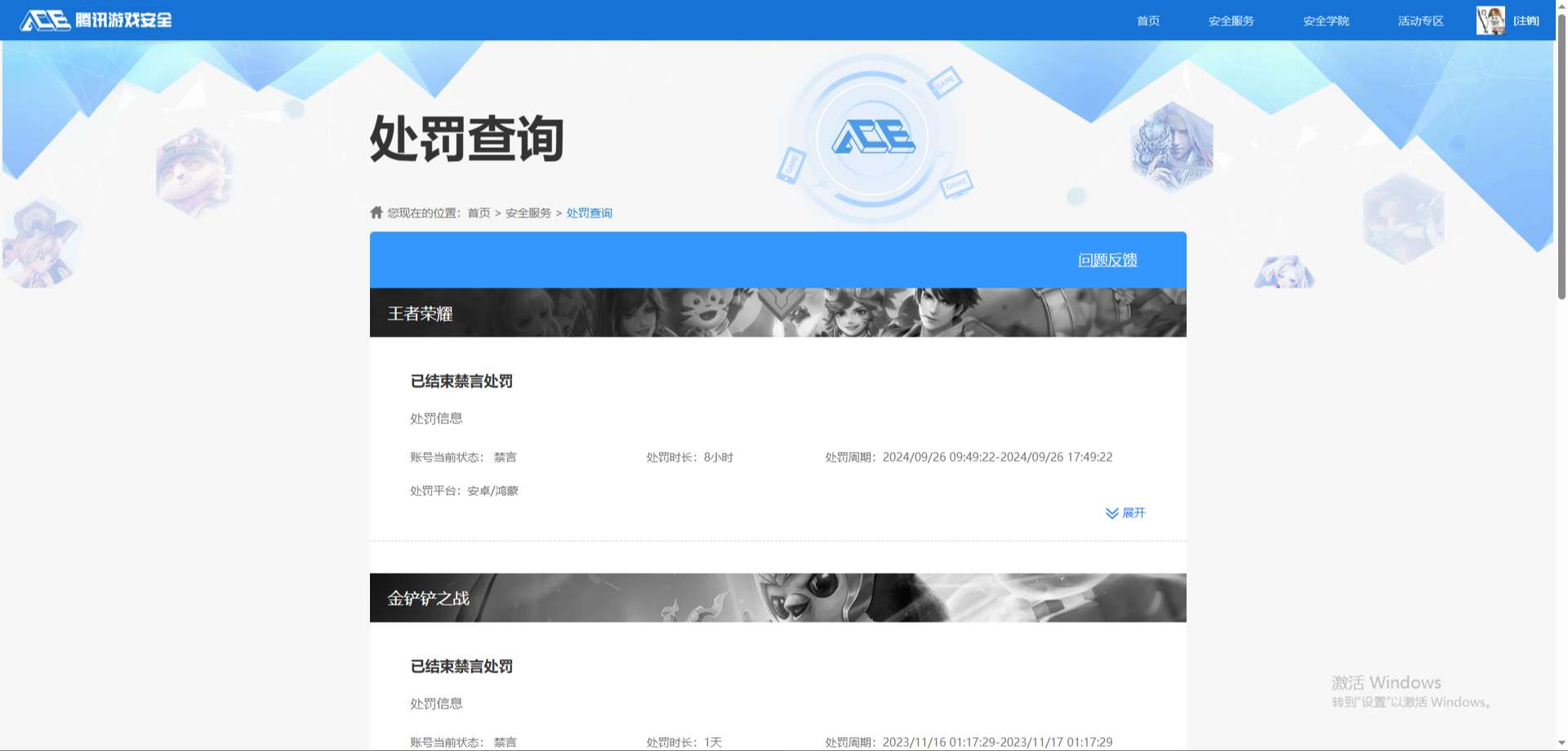This screenshot has width=1568, height=751.
Task: Open the 安全服务 navigation menu
Action: click(x=1231, y=20)
